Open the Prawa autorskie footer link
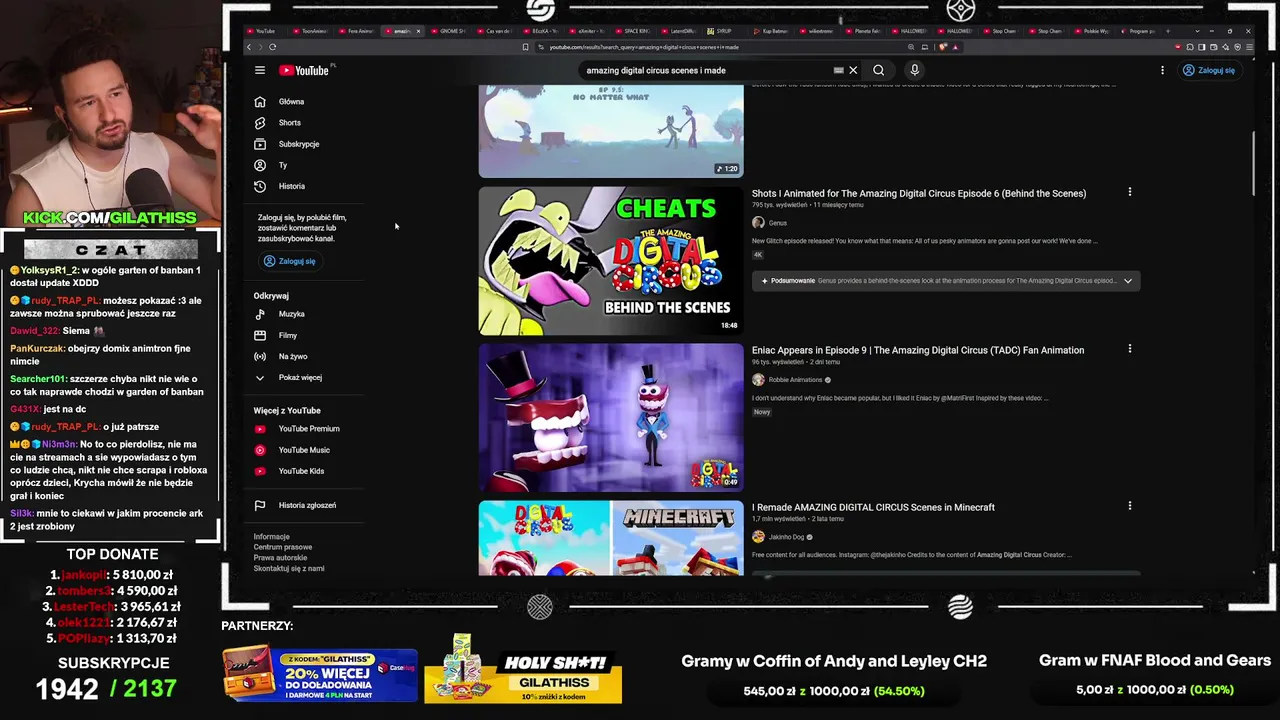Viewport: 1280px width, 720px height. (x=280, y=558)
